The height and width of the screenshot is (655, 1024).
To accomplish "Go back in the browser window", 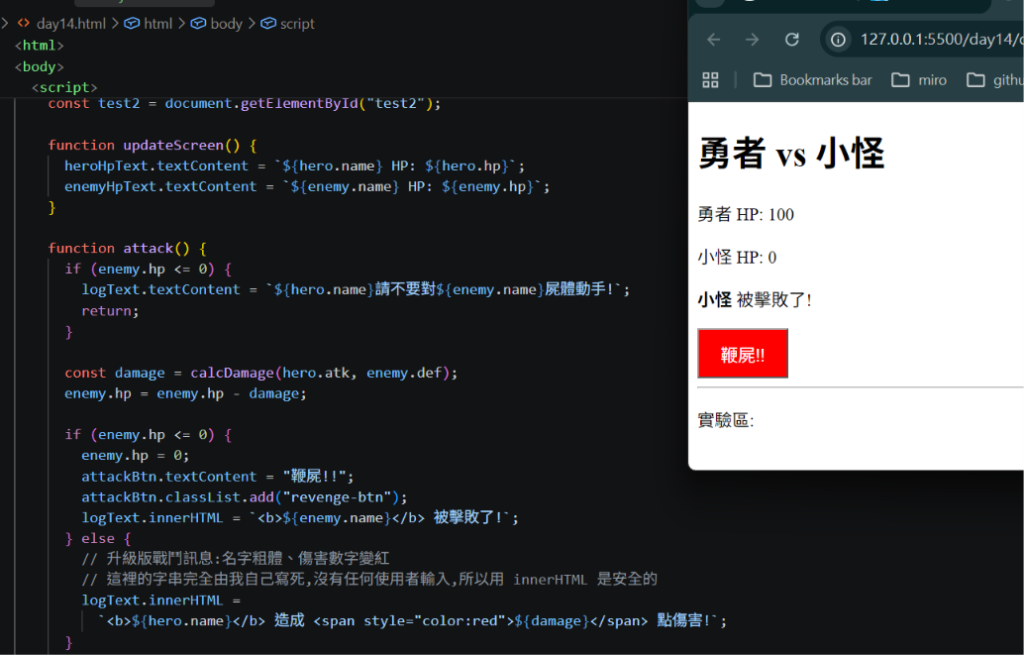I will pos(714,40).
